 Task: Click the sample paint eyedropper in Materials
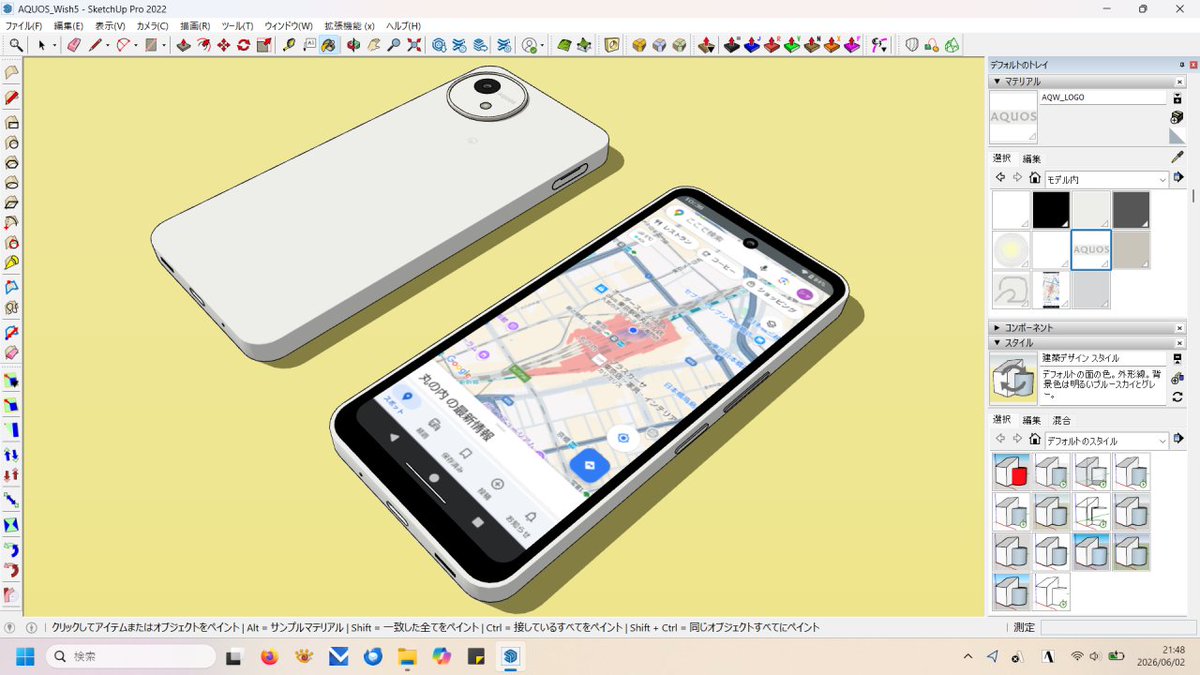coord(1177,158)
